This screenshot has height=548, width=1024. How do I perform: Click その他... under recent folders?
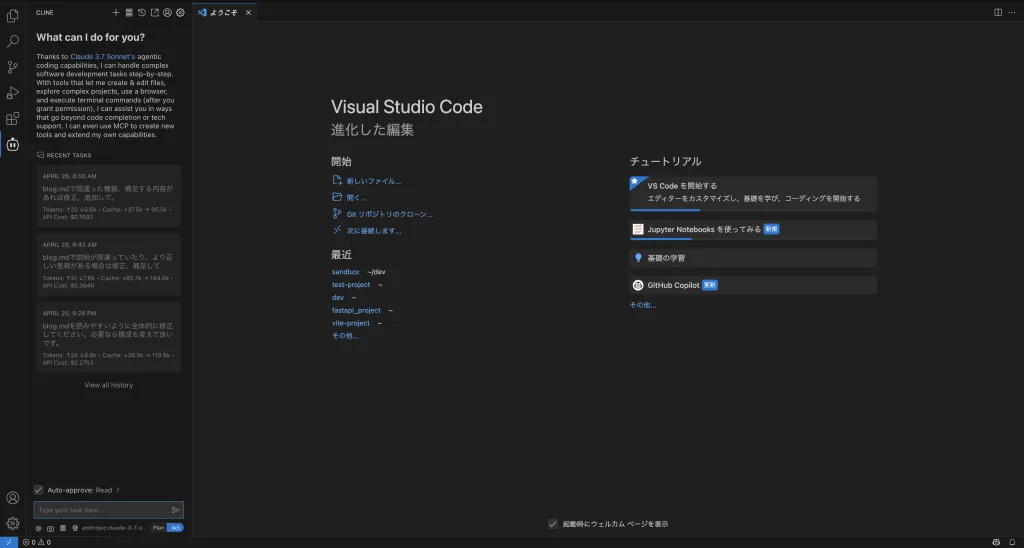345,336
